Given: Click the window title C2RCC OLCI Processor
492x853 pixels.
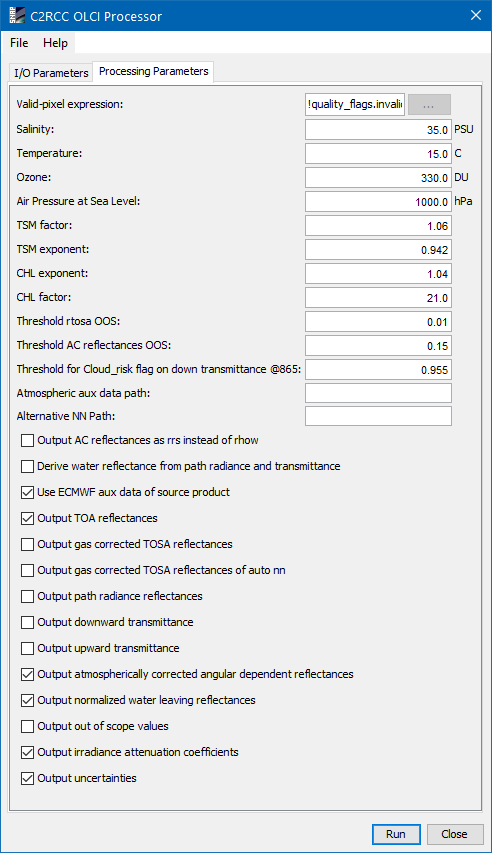Looking at the screenshot, I should click(96, 16).
